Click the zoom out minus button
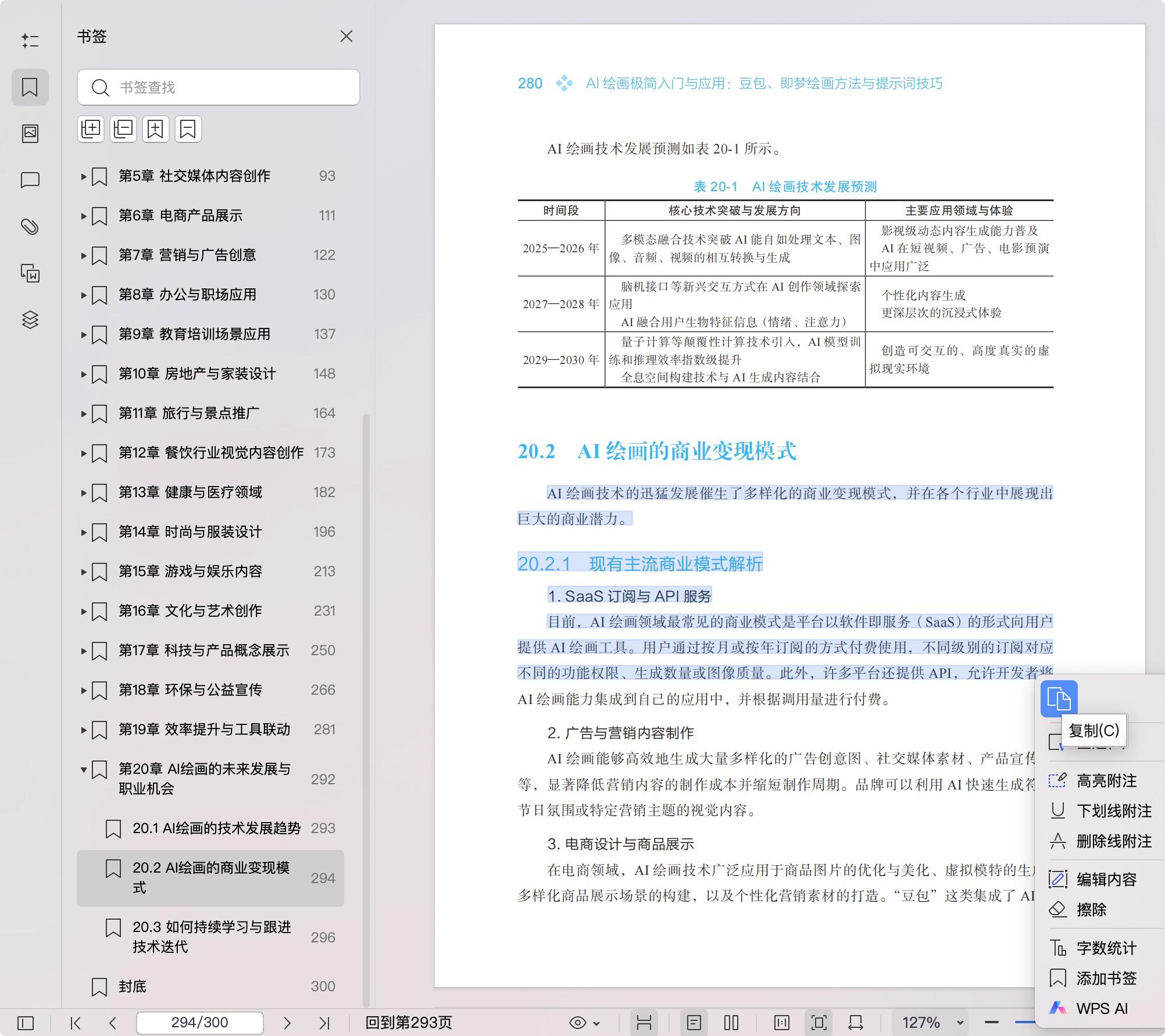Screen dimensions: 1165x1036 pyautogui.click(x=992, y=1023)
